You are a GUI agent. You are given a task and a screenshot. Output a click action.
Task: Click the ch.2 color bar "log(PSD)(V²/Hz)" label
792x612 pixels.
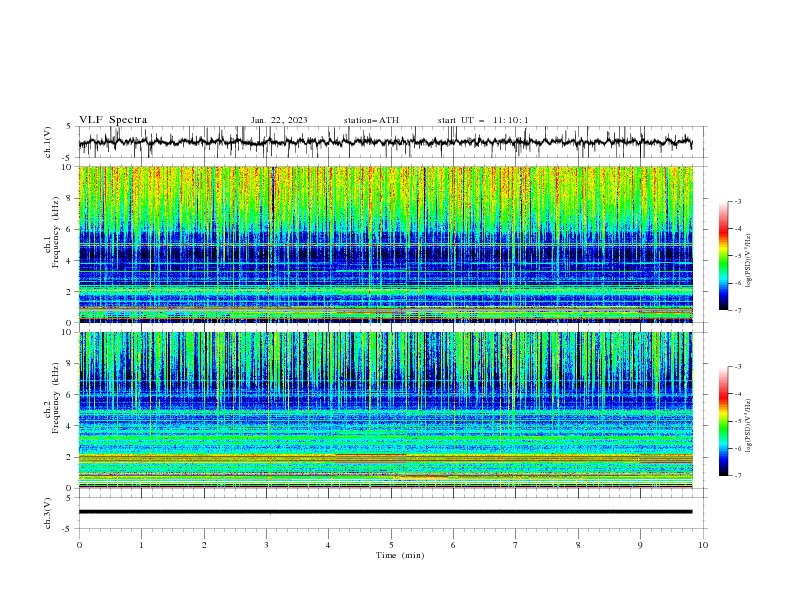point(749,426)
